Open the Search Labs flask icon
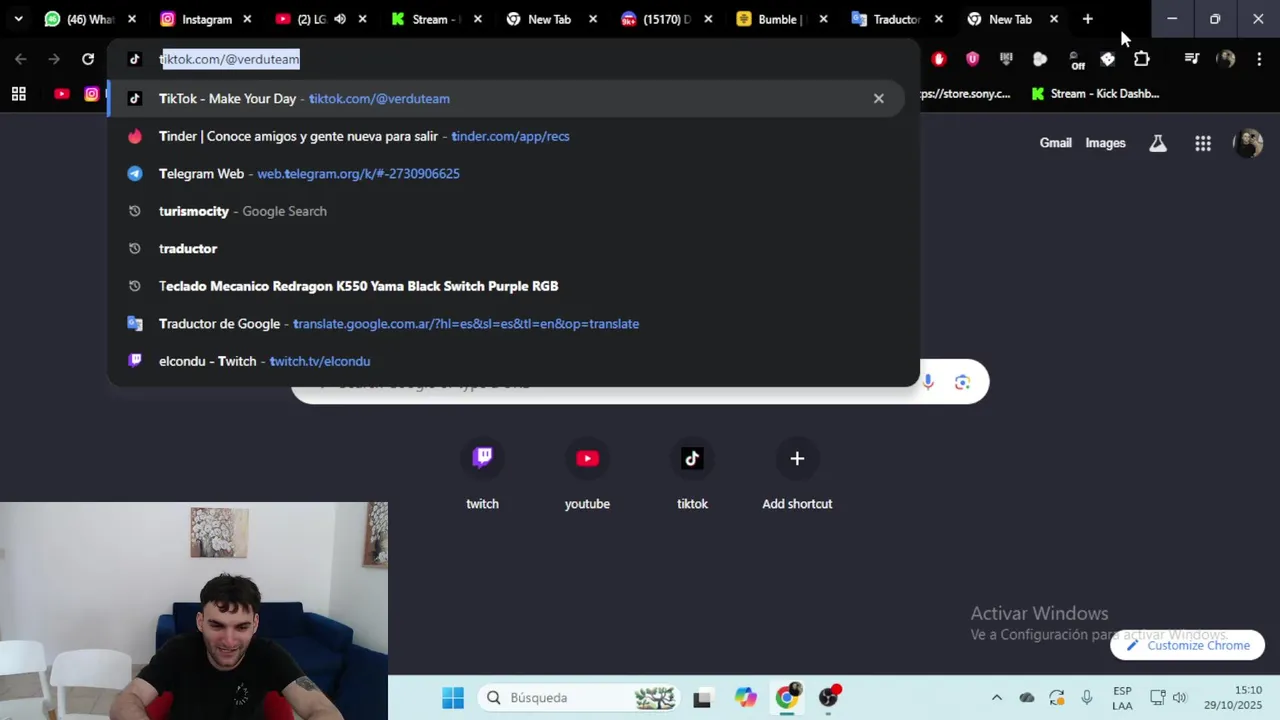 click(1158, 143)
